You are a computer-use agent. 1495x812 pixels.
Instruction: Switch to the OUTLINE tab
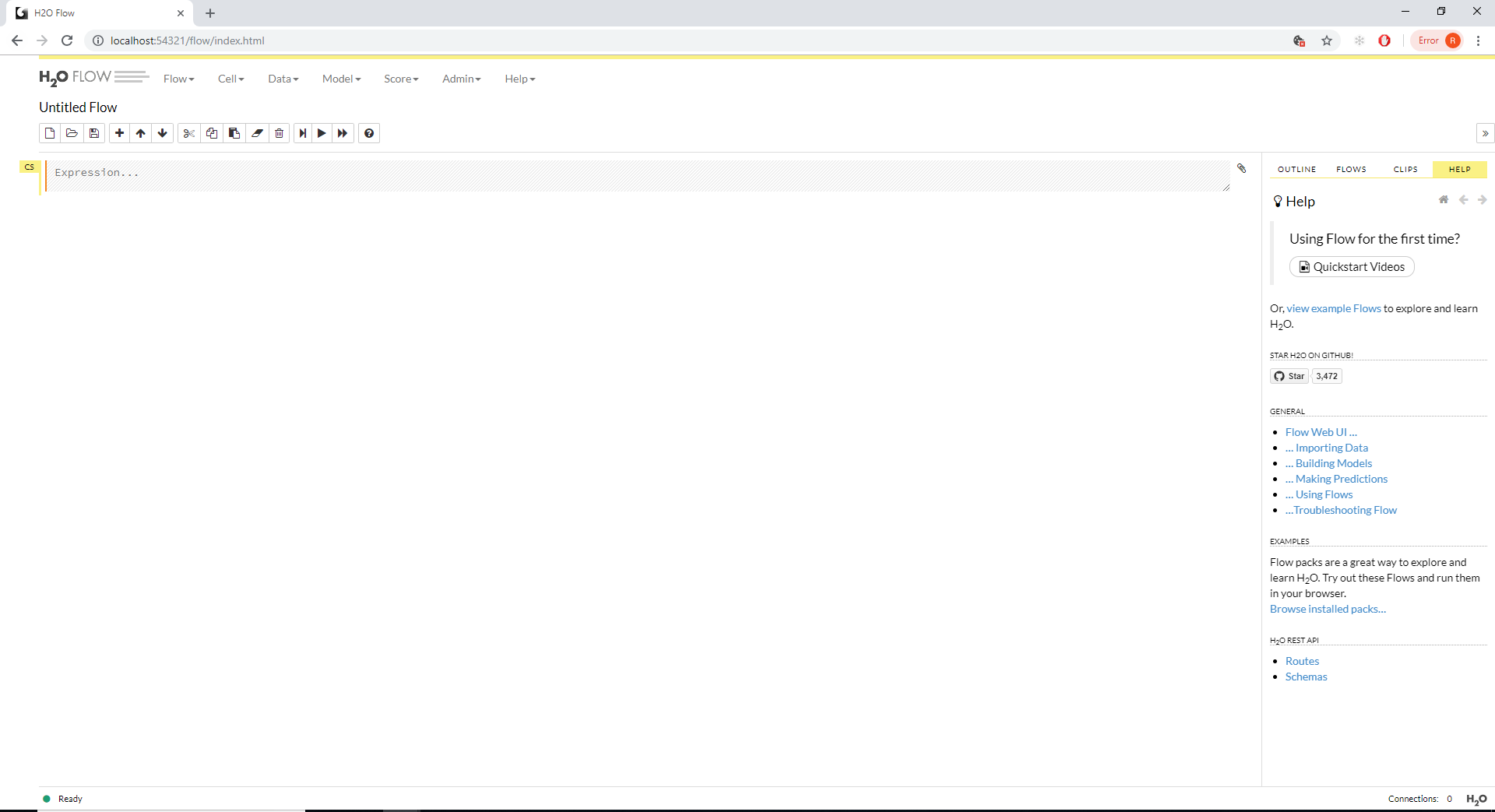[1296, 169]
